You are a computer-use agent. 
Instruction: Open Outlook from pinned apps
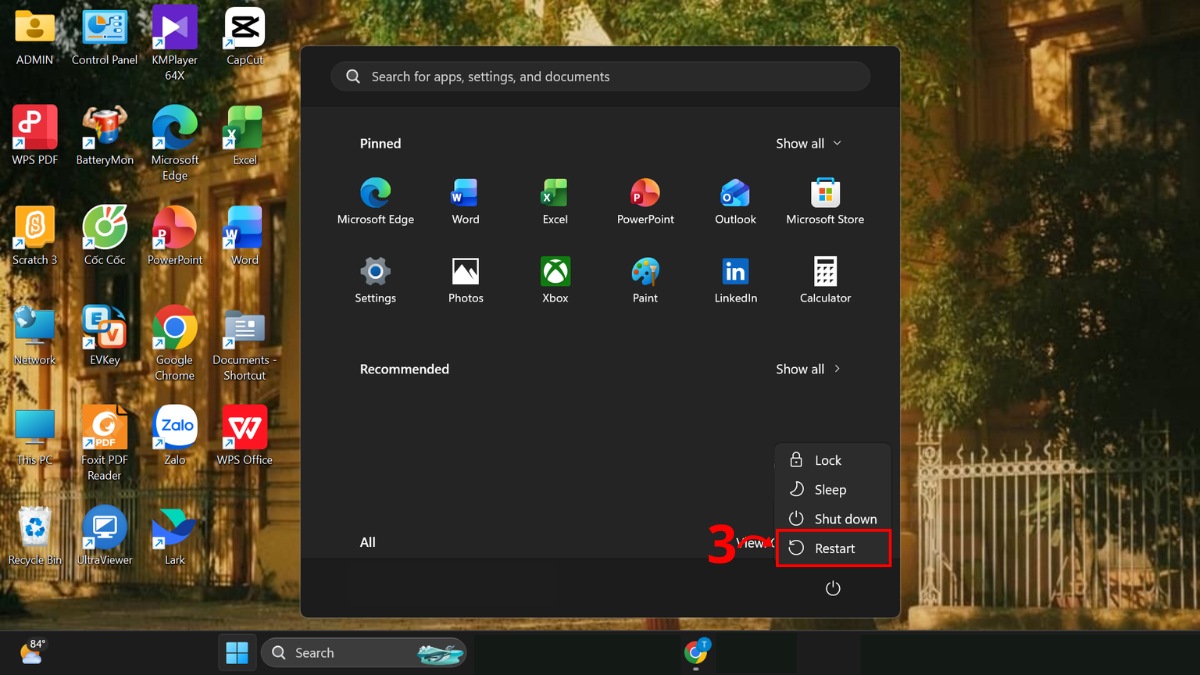tap(735, 201)
